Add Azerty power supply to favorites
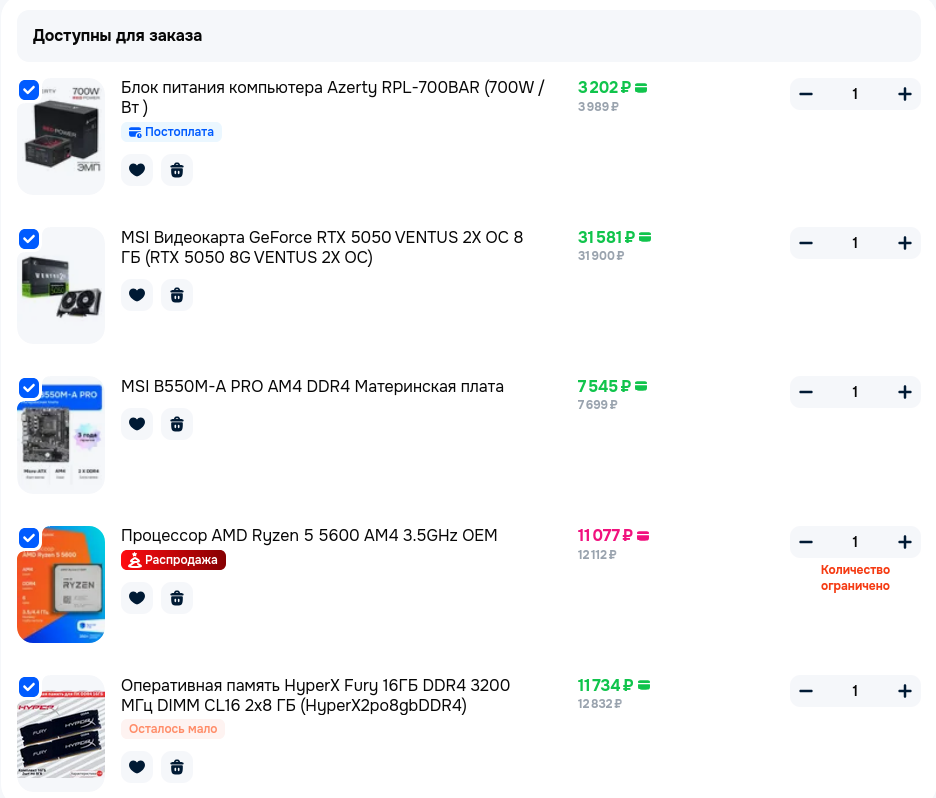Screen dimensions: 936x798 click(x=137, y=170)
